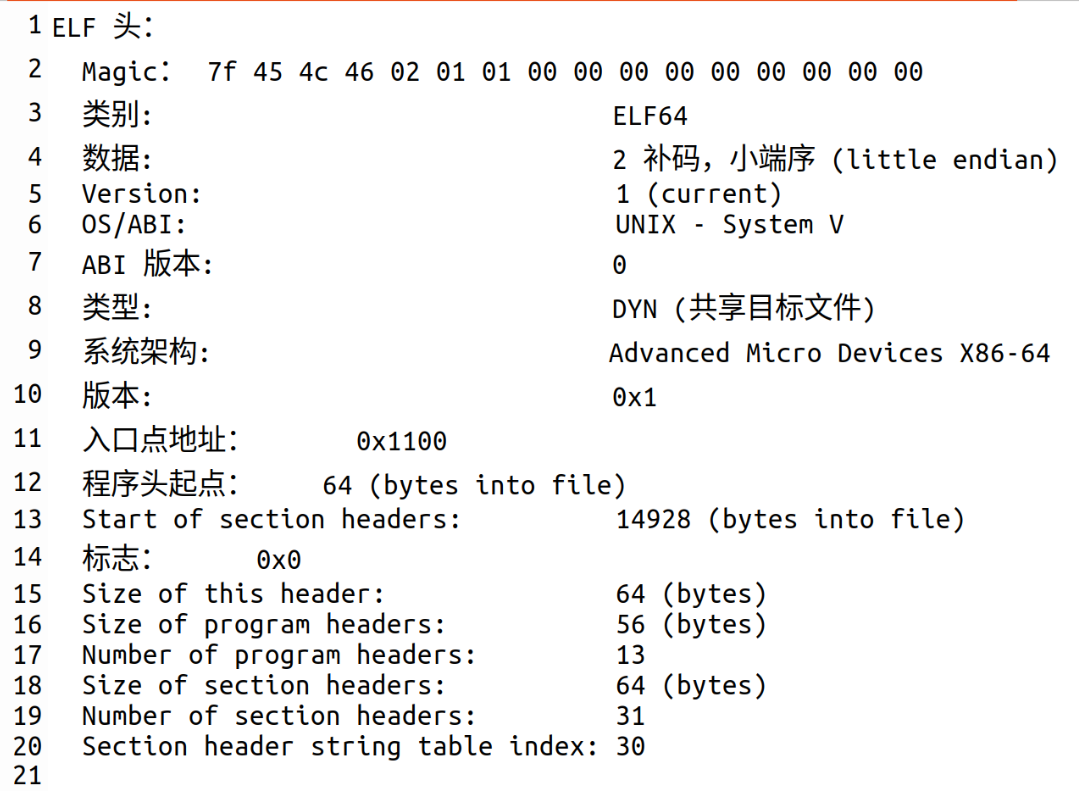Viewport: 1079px width, 791px height.
Task: Click the DYN type value
Action: [743, 308]
